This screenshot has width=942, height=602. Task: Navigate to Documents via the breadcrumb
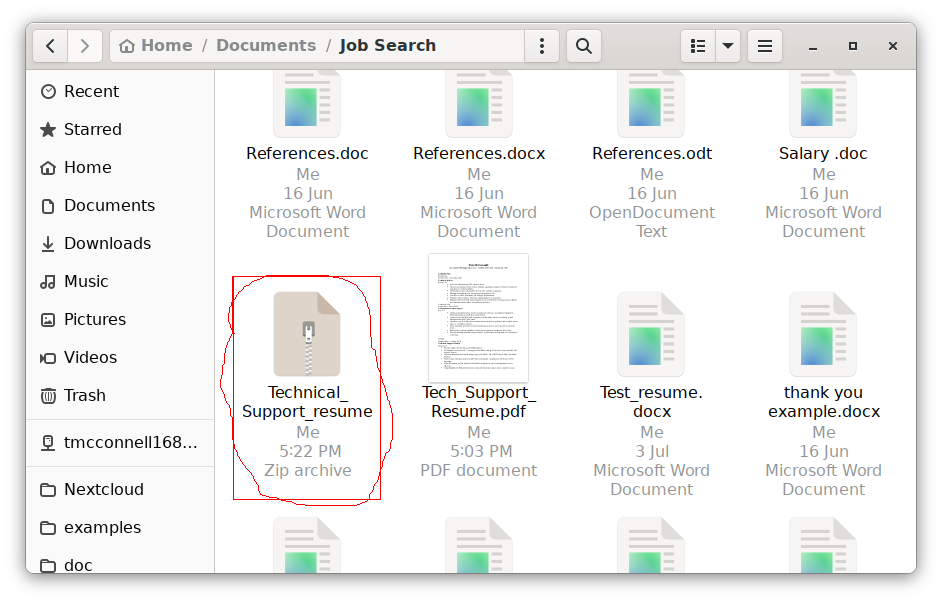pos(265,45)
